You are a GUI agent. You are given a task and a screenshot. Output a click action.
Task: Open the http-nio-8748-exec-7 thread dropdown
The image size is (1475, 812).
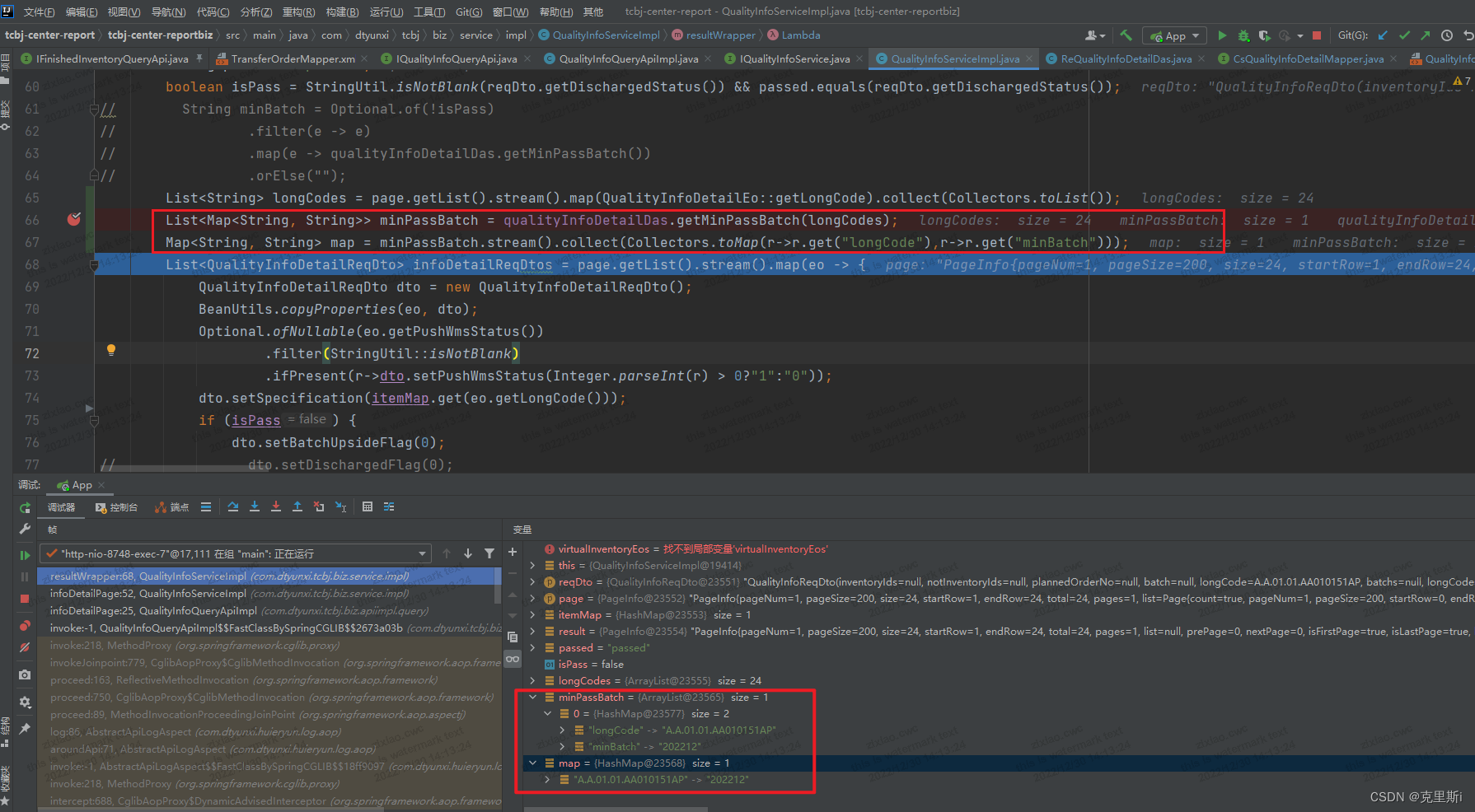(420, 553)
